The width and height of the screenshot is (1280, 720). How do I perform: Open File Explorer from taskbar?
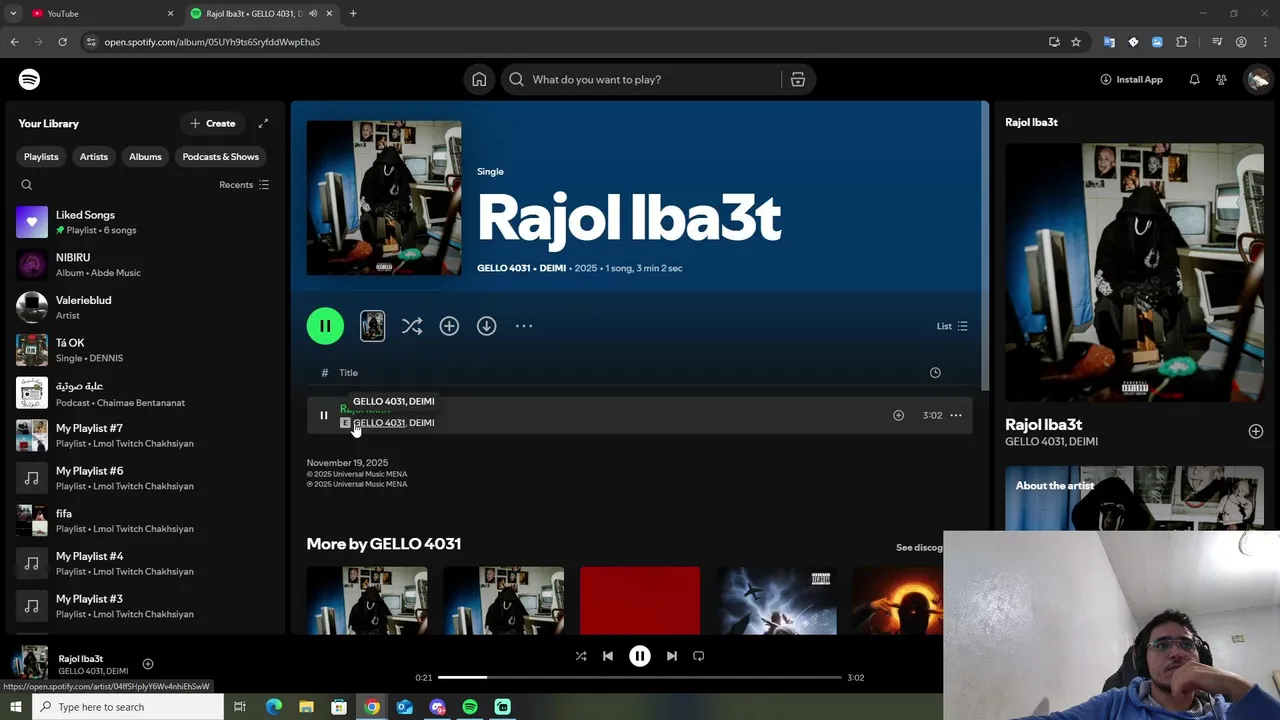[x=306, y=707]
